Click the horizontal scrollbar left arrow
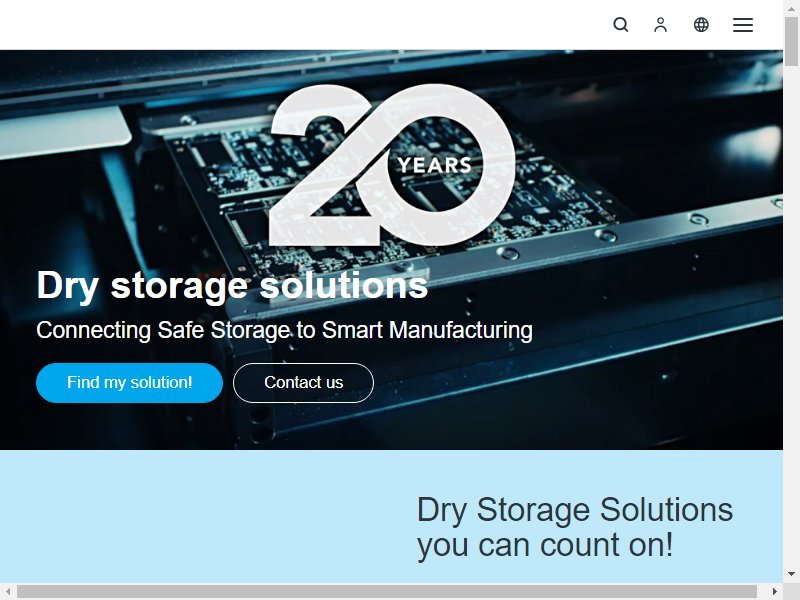Viewport: 800px width, 600px height. (8, 591)
